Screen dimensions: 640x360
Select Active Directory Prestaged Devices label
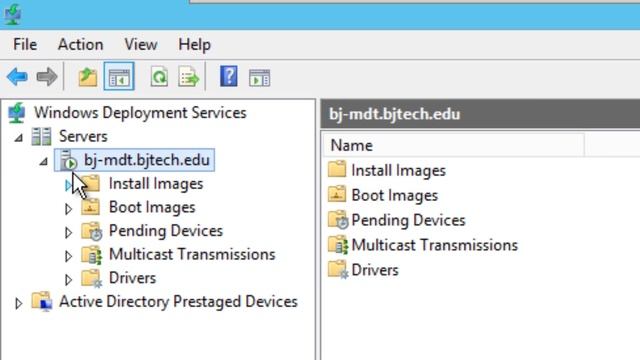(178, 302)
